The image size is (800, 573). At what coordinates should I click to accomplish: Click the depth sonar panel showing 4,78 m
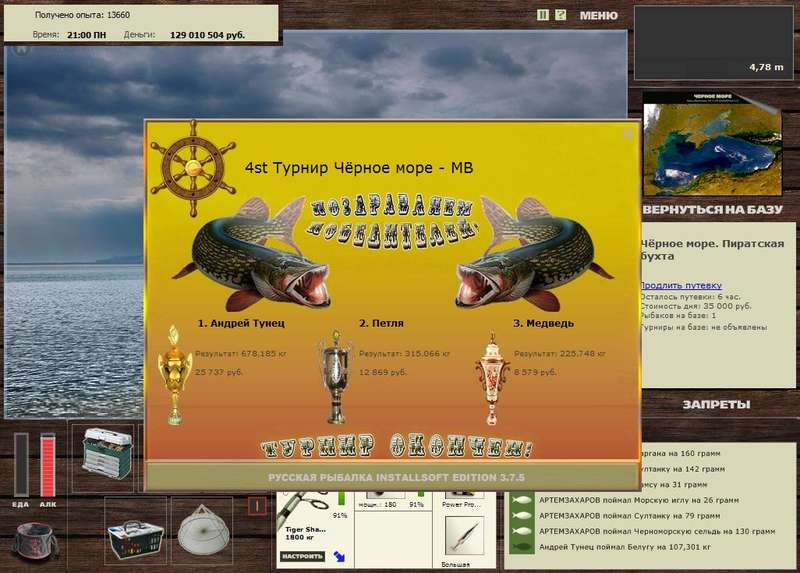pos(713,43)
